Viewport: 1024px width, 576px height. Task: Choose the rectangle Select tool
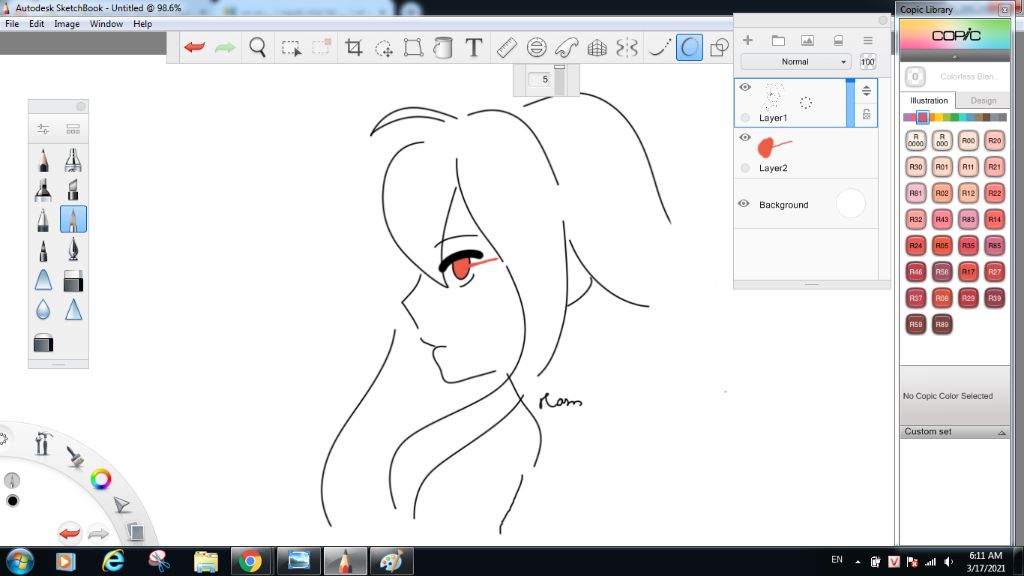[291, 48]
